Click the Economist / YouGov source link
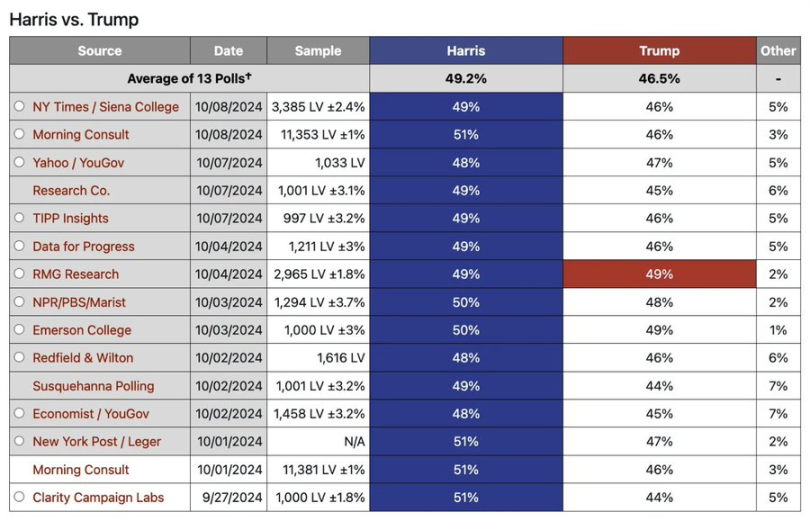This screenshot has width=810, height=521. pos(93,413)
